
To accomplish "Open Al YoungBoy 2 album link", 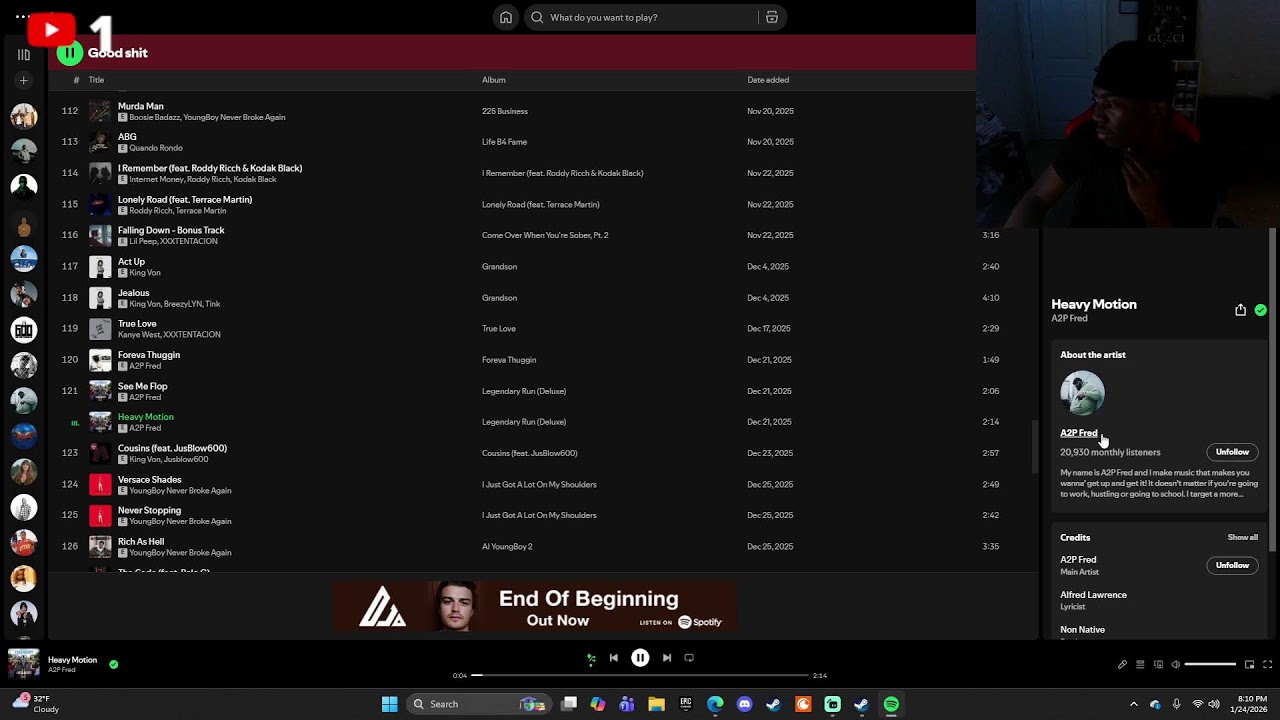I will point(507,547).
